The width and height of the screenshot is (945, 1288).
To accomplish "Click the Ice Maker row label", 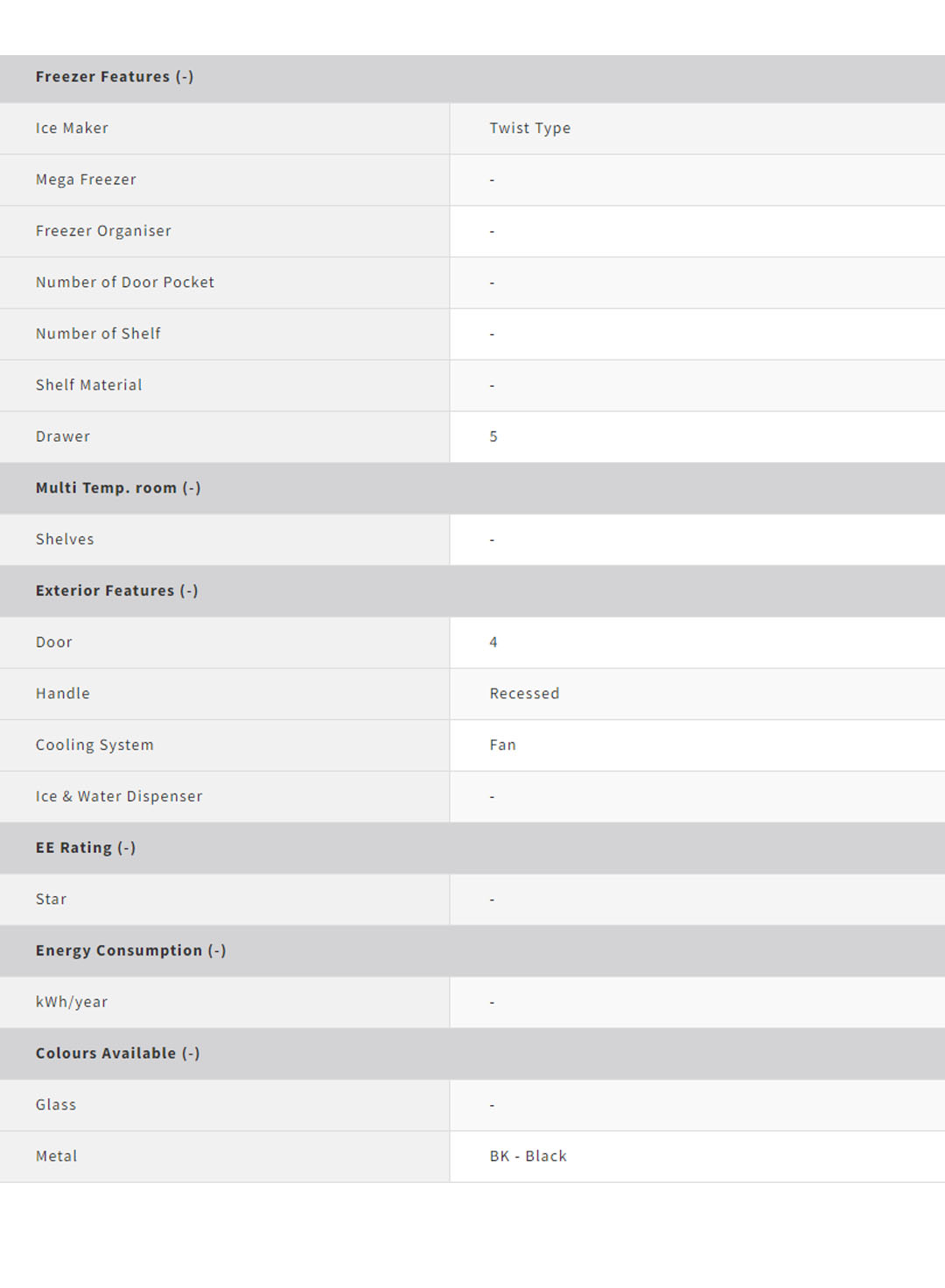I will click(72, 129).
